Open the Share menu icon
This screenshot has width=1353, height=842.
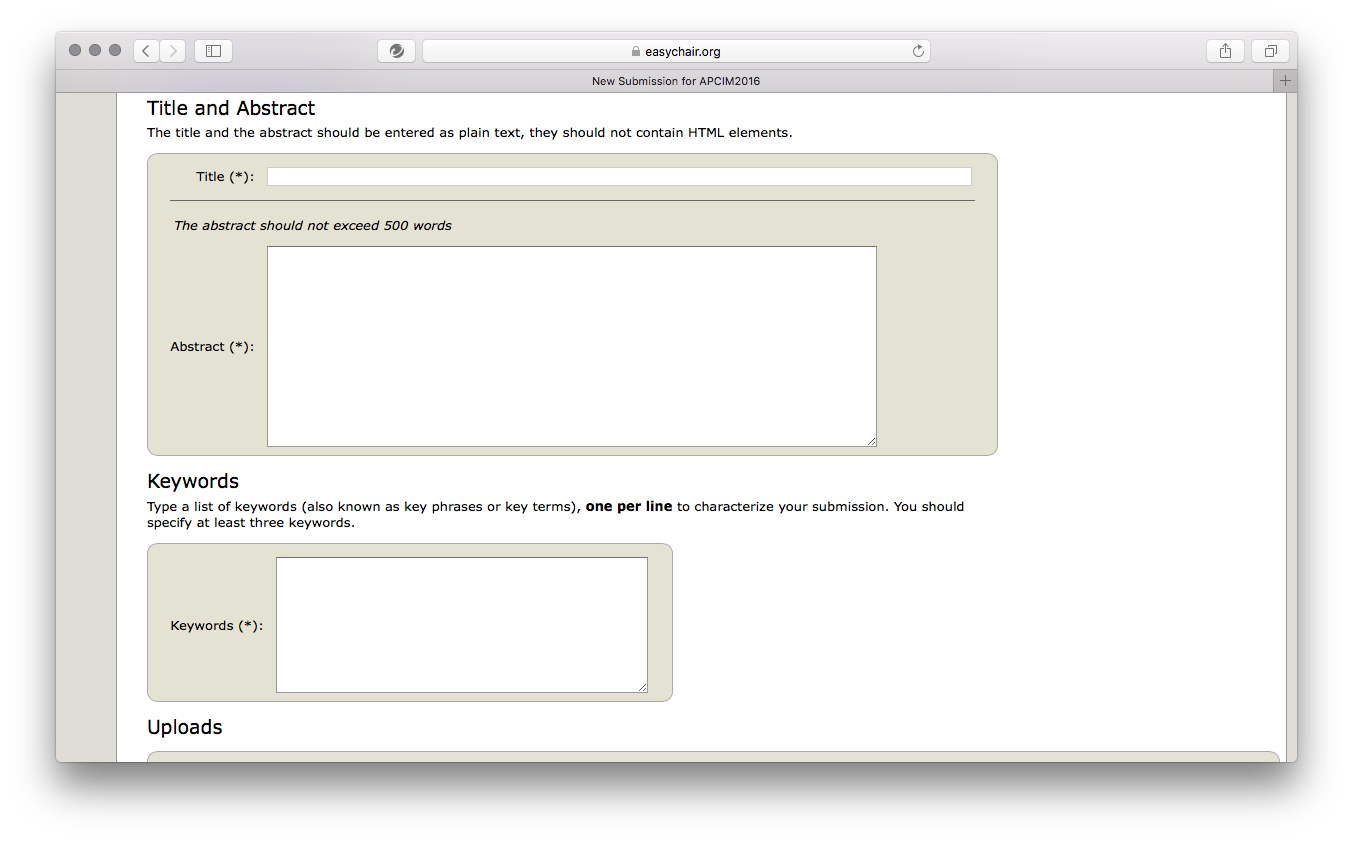pos(1225,51)
